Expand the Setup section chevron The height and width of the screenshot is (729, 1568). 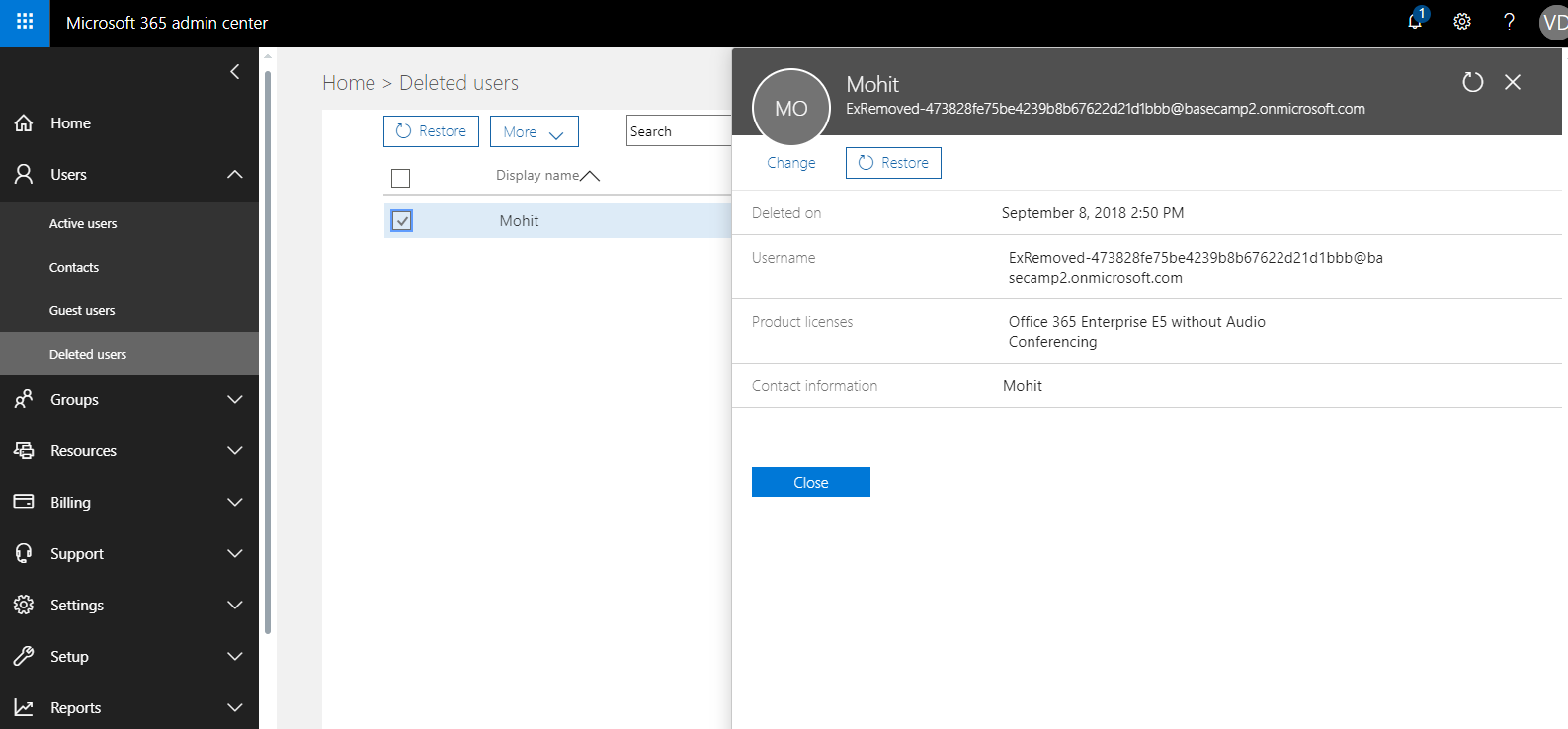tap(235, 657)
